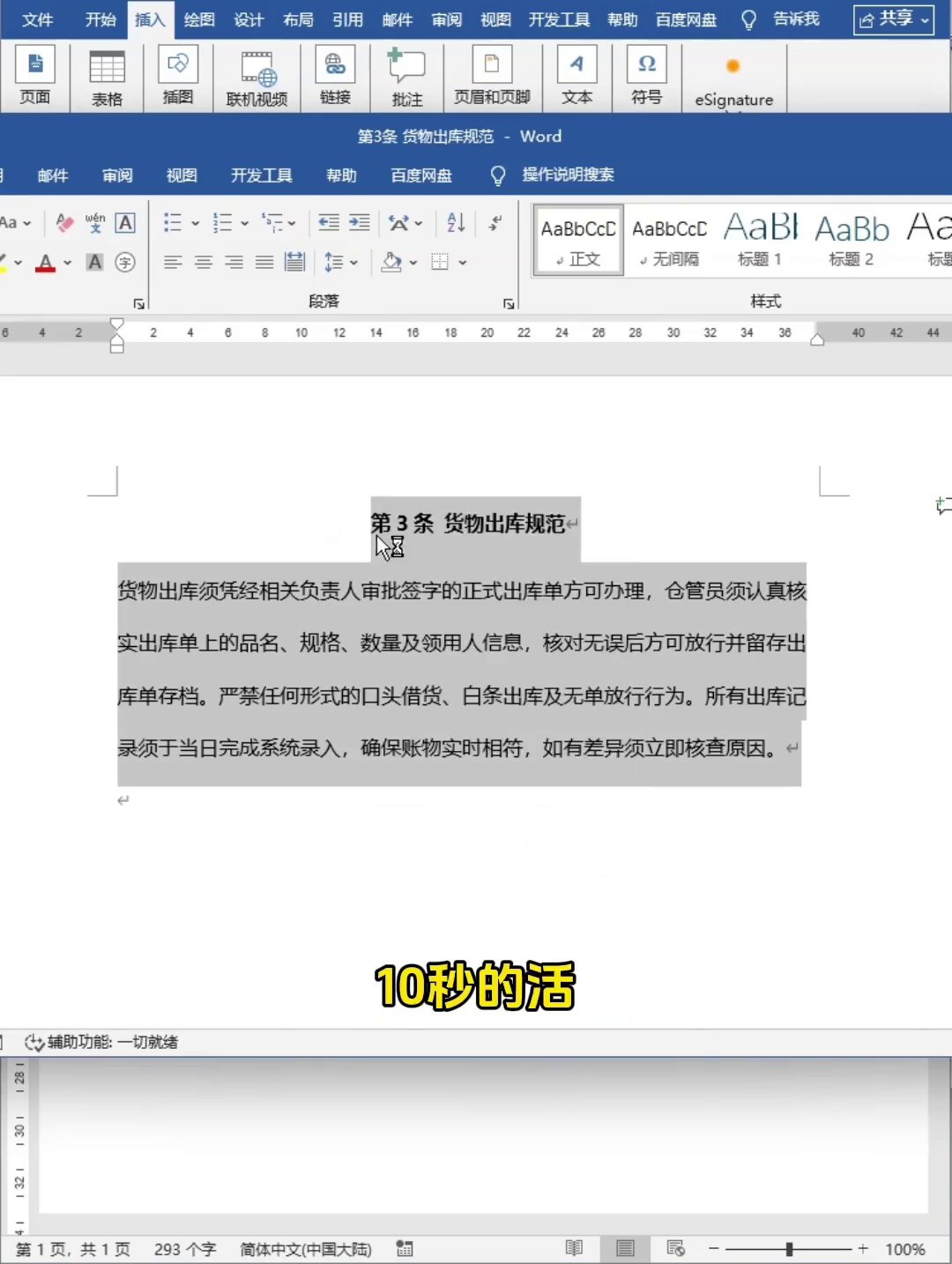This screenshot has height=1264, width=952.
Task: Open the wén phonetic guide tool
Action: click(95, 223)
